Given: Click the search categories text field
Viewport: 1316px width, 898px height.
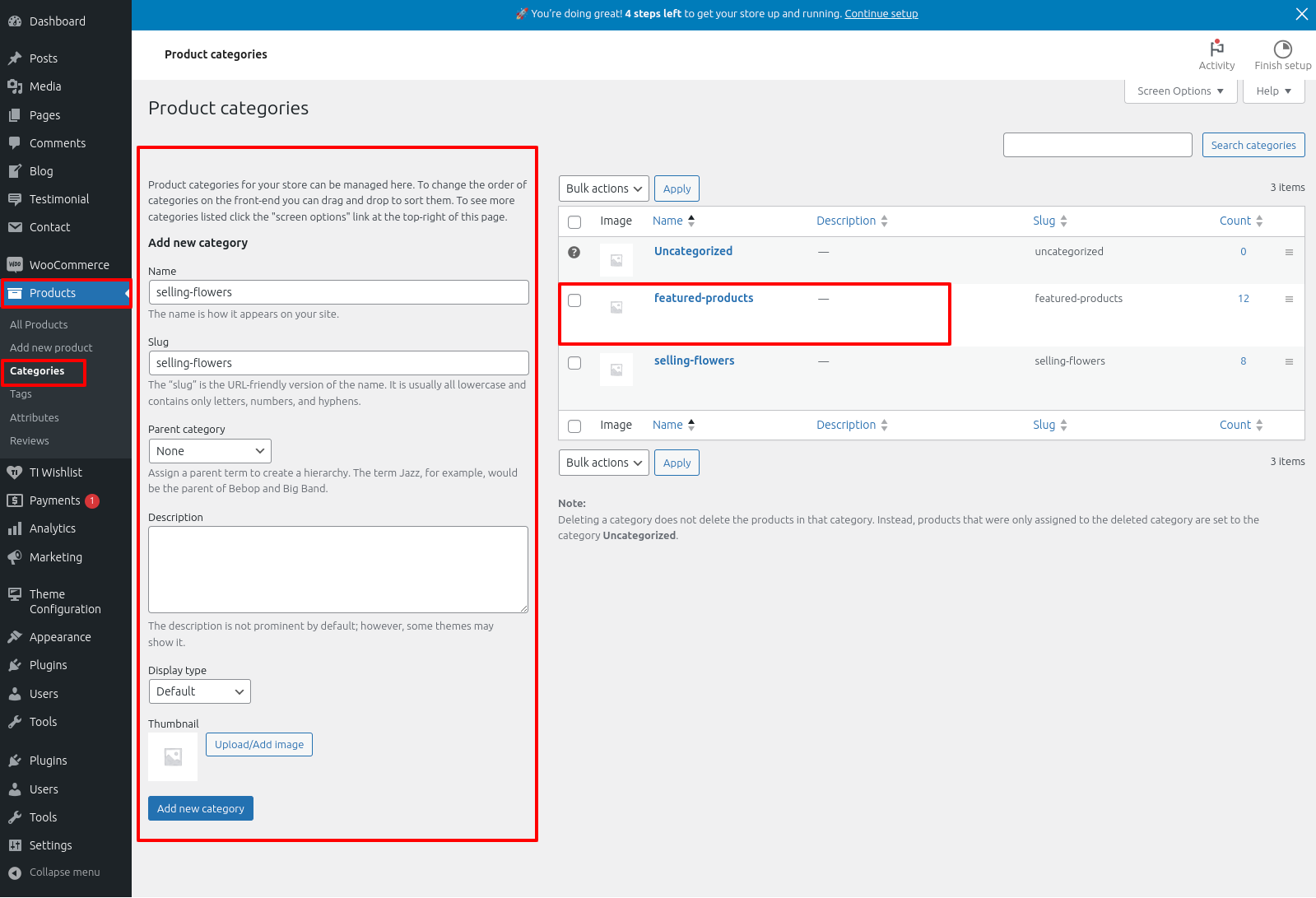Looking at the screenshot, I should 1097,145.
